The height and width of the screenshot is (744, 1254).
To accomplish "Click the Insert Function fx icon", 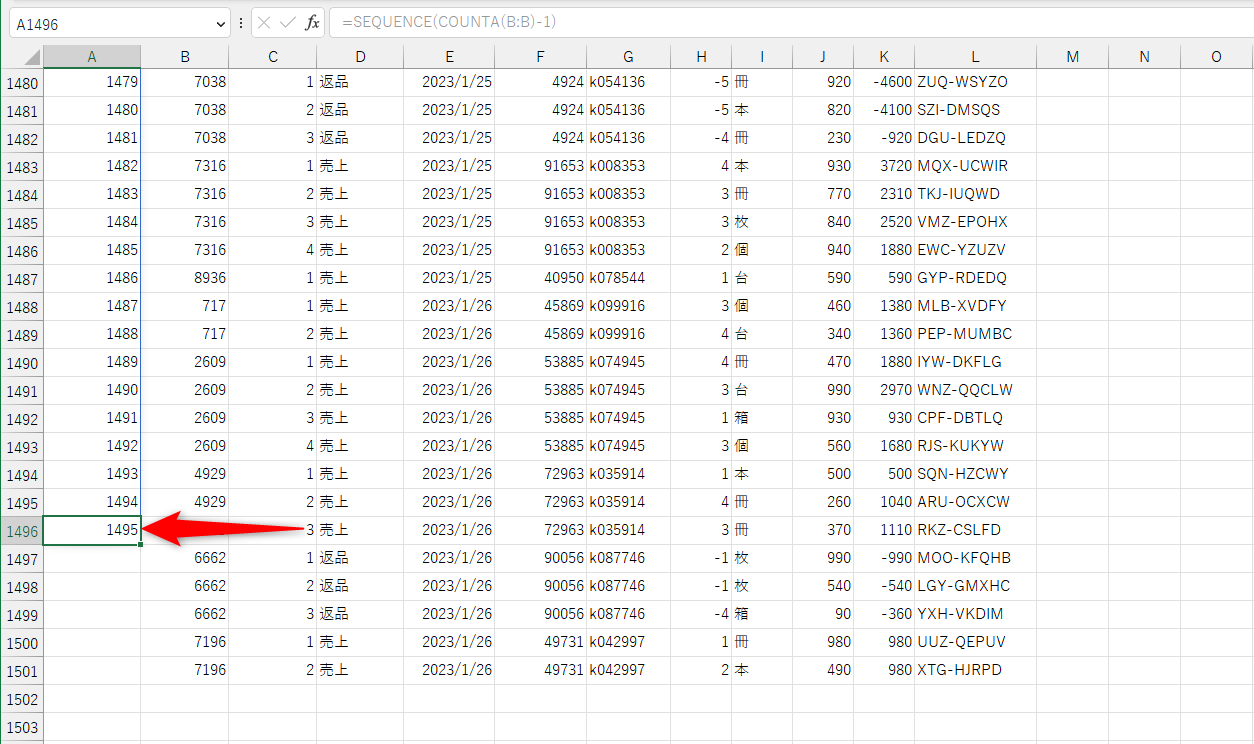I will click(312, 23).
